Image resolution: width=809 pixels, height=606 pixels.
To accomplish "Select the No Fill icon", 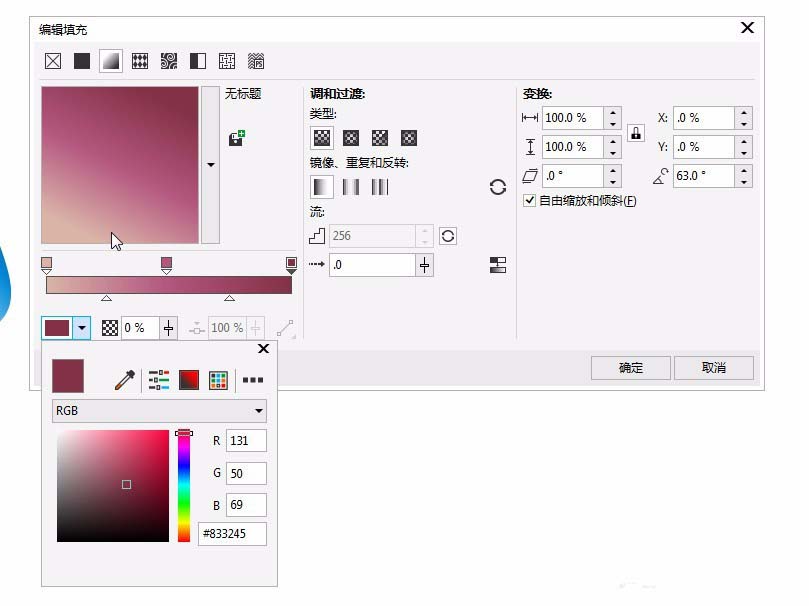I will point(53,61).
